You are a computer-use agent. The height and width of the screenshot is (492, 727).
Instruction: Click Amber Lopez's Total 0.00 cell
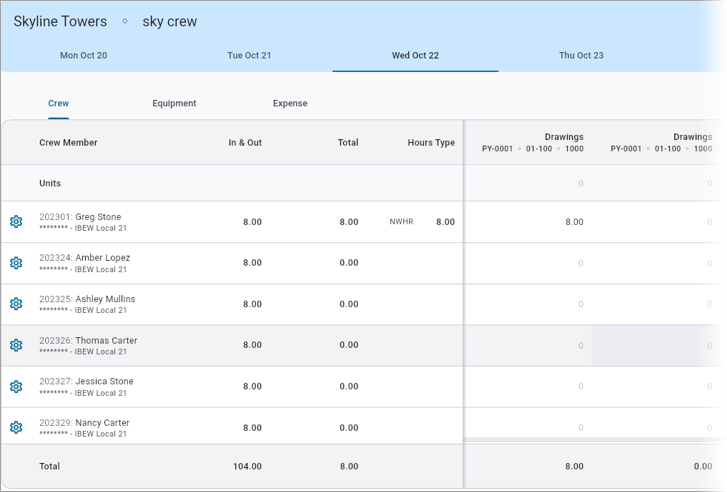[349, 262]
